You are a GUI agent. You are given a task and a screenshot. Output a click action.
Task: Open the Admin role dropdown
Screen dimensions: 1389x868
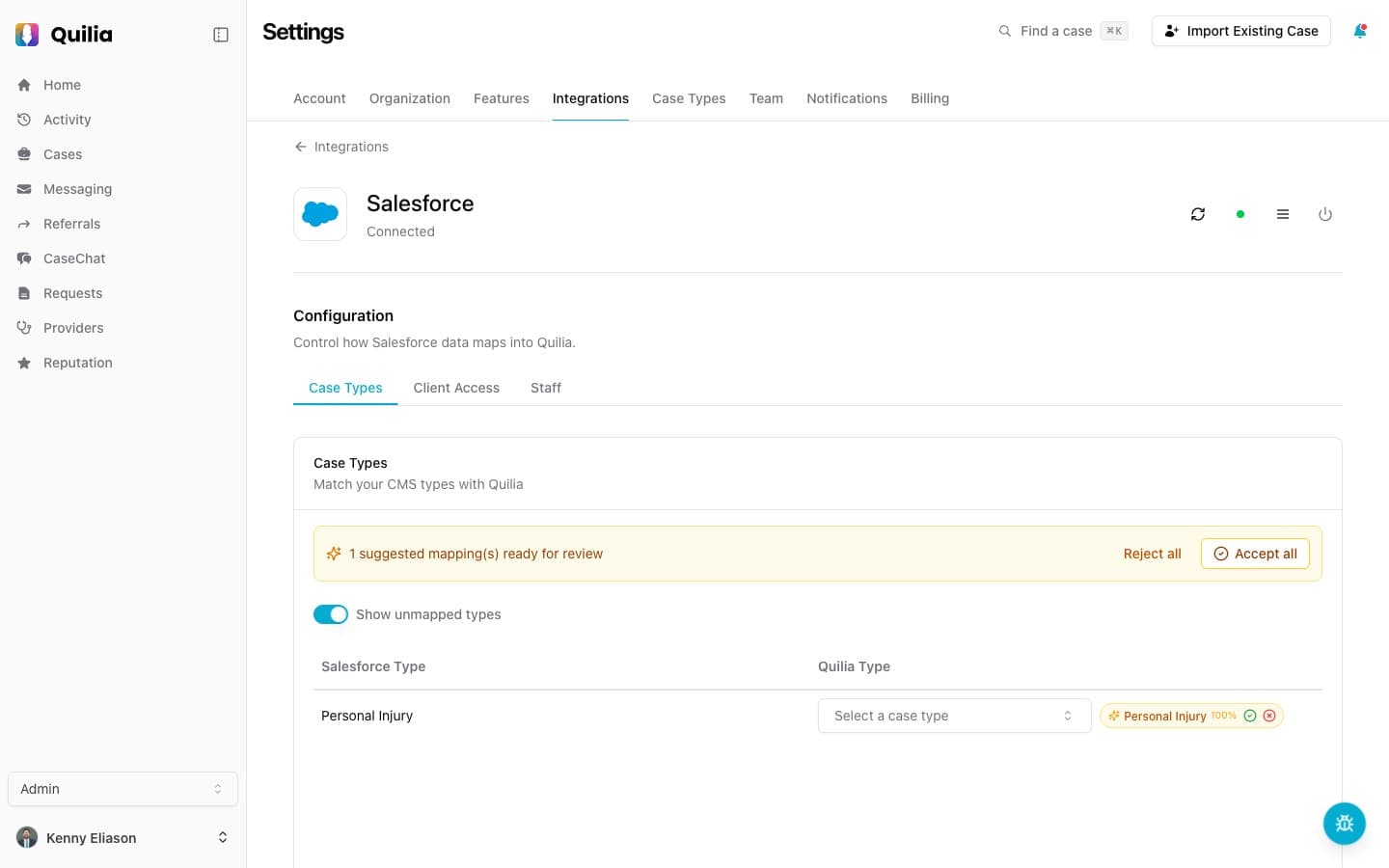123,789
